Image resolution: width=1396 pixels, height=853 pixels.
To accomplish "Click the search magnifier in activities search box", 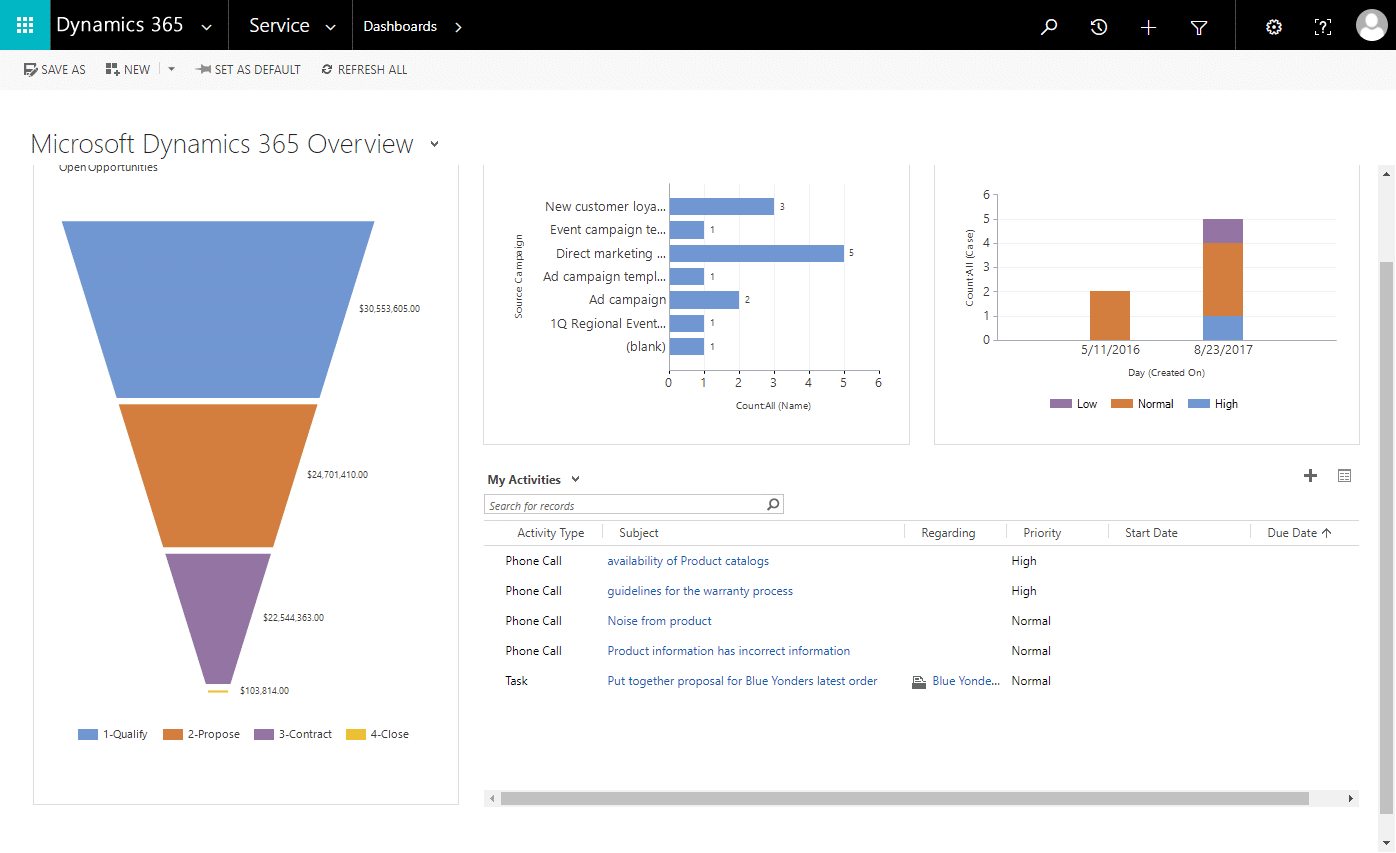I will coord(773,505).
